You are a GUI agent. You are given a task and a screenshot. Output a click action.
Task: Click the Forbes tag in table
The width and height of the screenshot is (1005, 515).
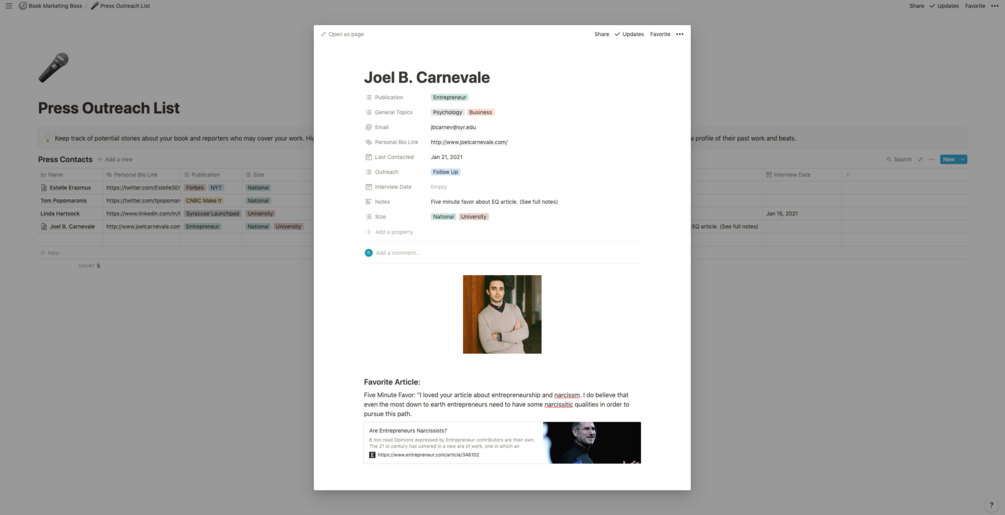tap(195, 188)
